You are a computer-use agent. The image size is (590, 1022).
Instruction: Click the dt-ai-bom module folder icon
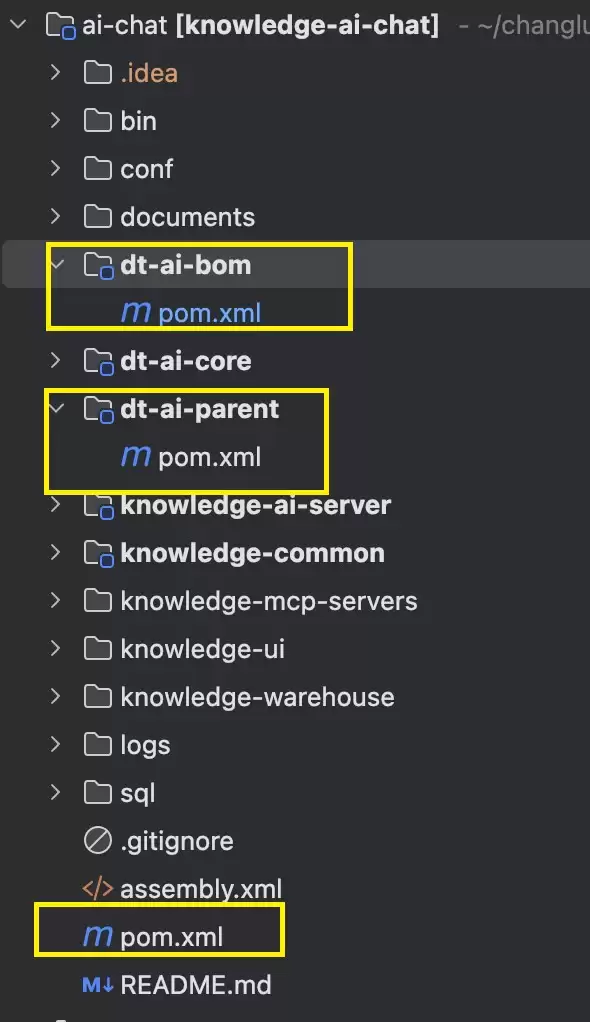99,266
